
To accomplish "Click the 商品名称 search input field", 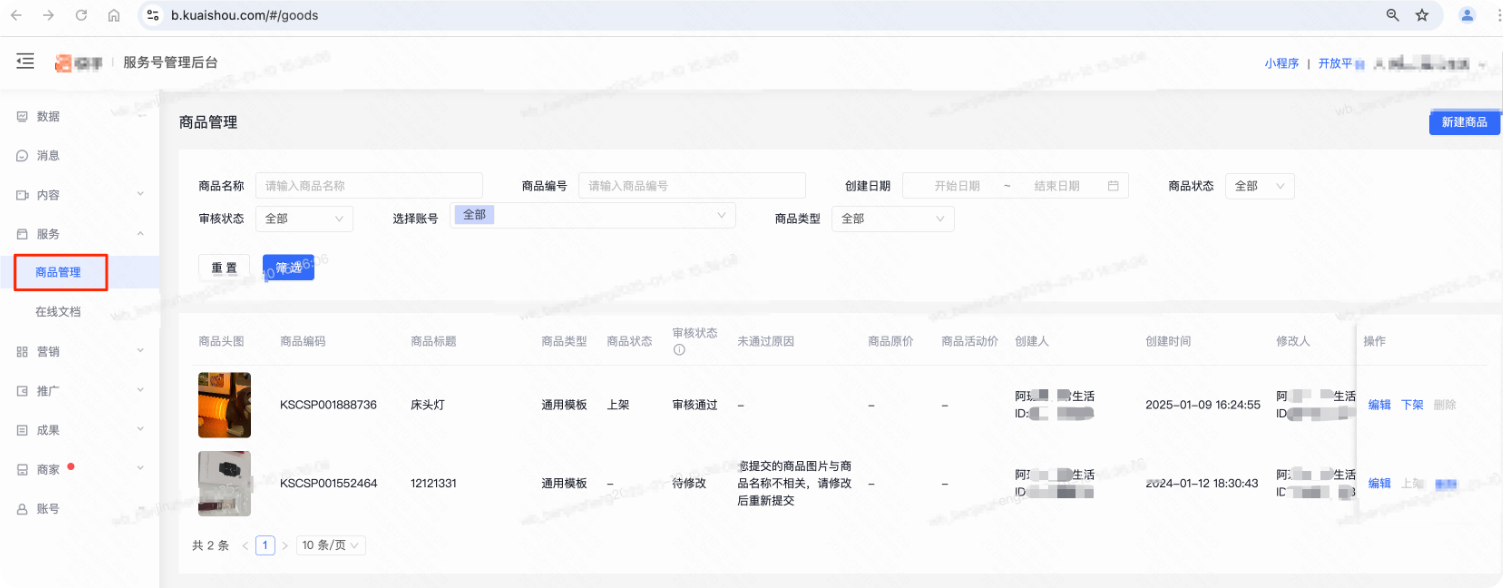I will coord(369,185).
